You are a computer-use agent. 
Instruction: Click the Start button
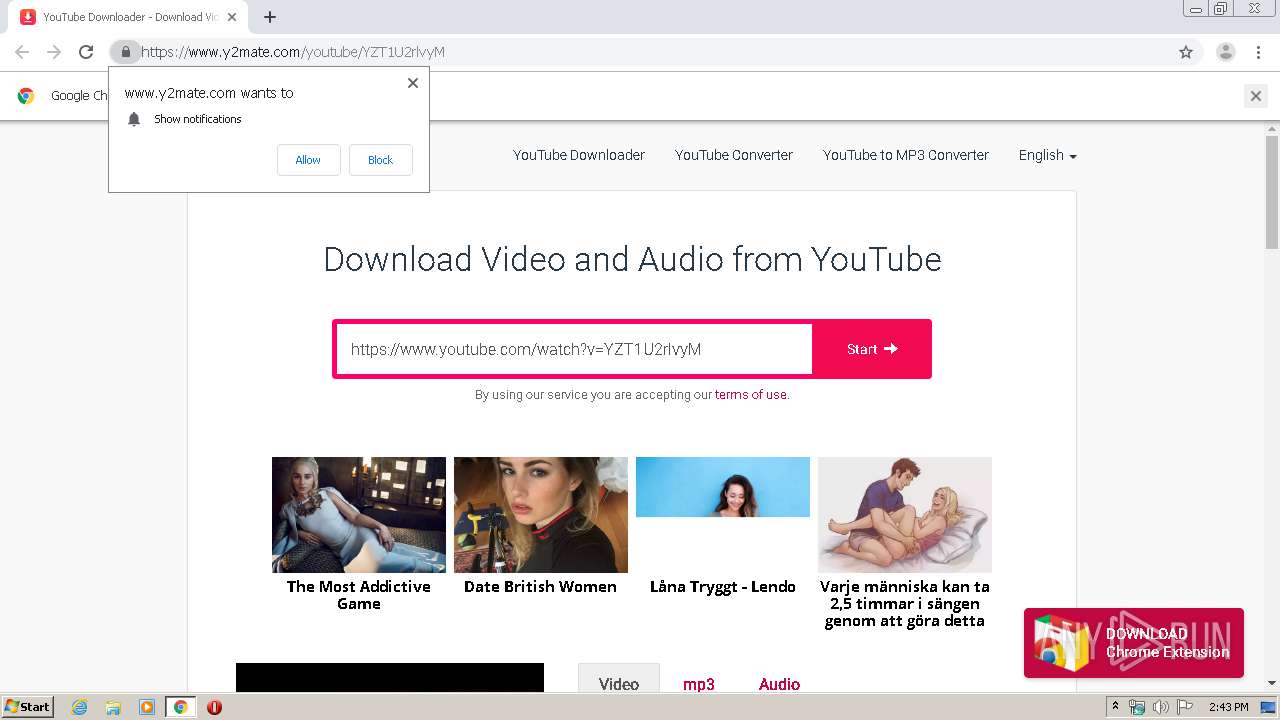pos(872,349)
